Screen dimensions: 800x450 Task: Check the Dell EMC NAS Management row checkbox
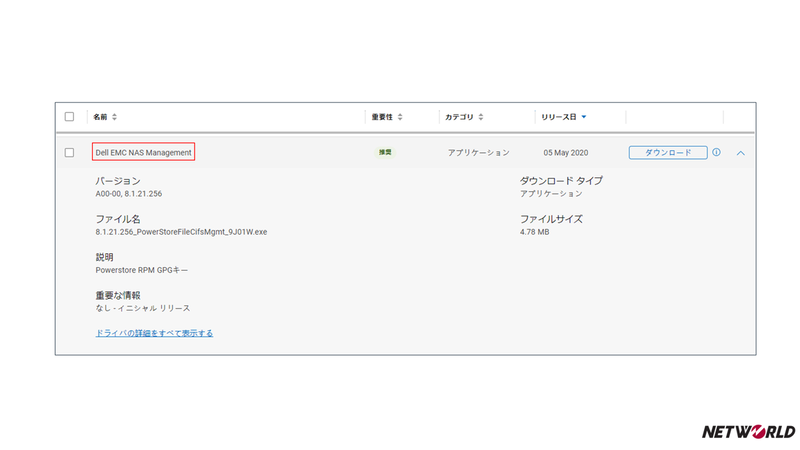(69, 153)
